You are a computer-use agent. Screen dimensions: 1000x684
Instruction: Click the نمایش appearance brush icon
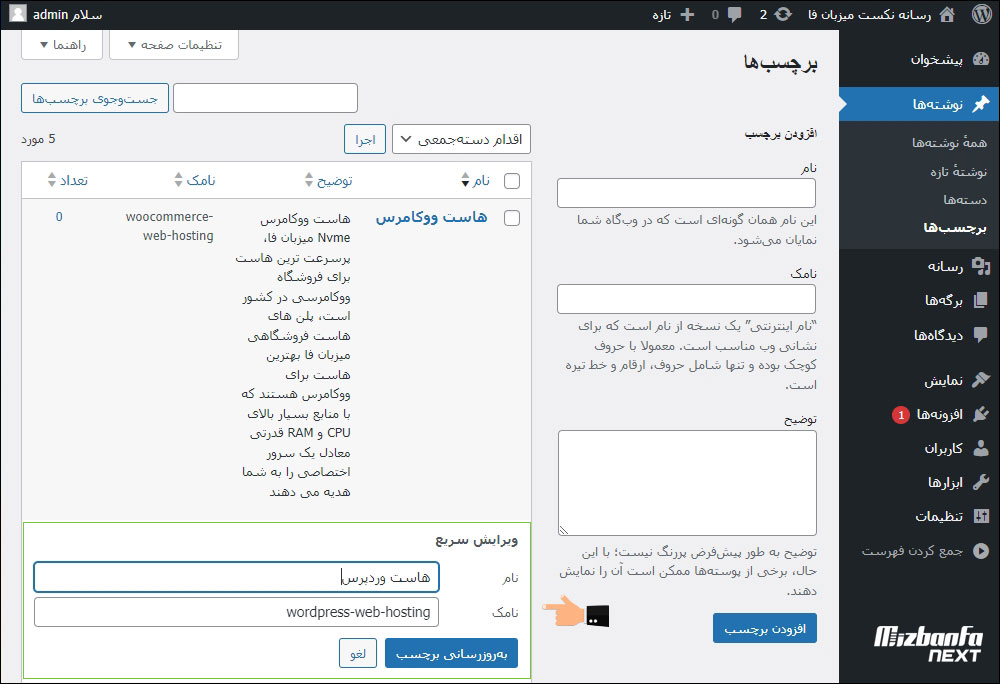(981, 380)
